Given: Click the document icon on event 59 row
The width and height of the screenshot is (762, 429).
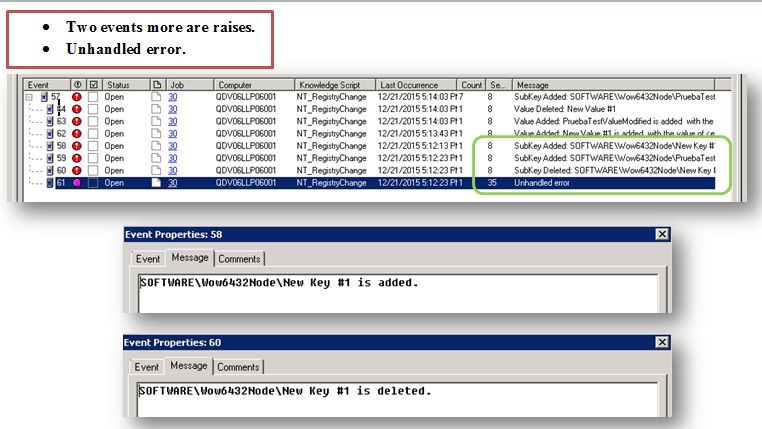Looking at the screenshot, I should tap(156, 158).
